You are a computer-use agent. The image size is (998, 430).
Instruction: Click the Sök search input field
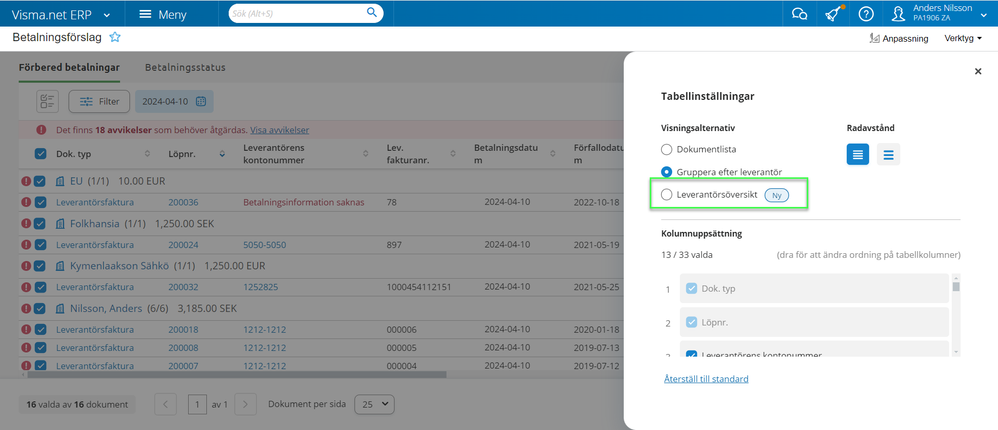[296, 14]
